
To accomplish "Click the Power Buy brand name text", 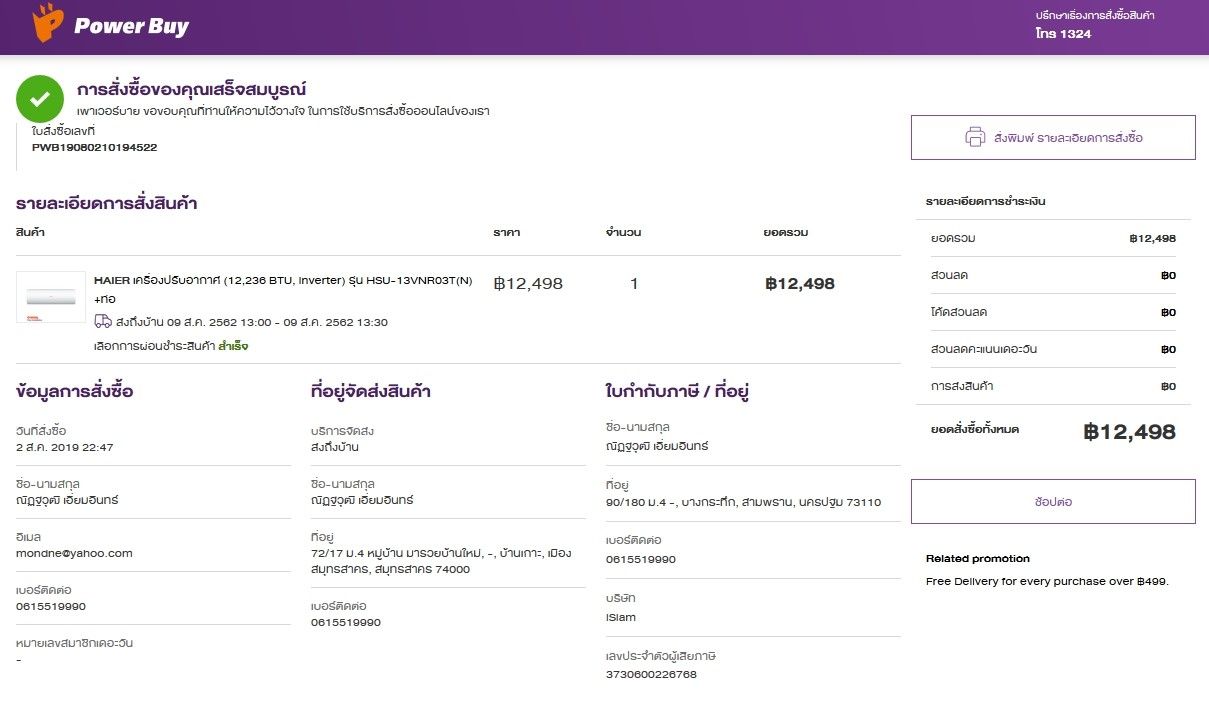I will pyautogui.click(x=131, y=27).
